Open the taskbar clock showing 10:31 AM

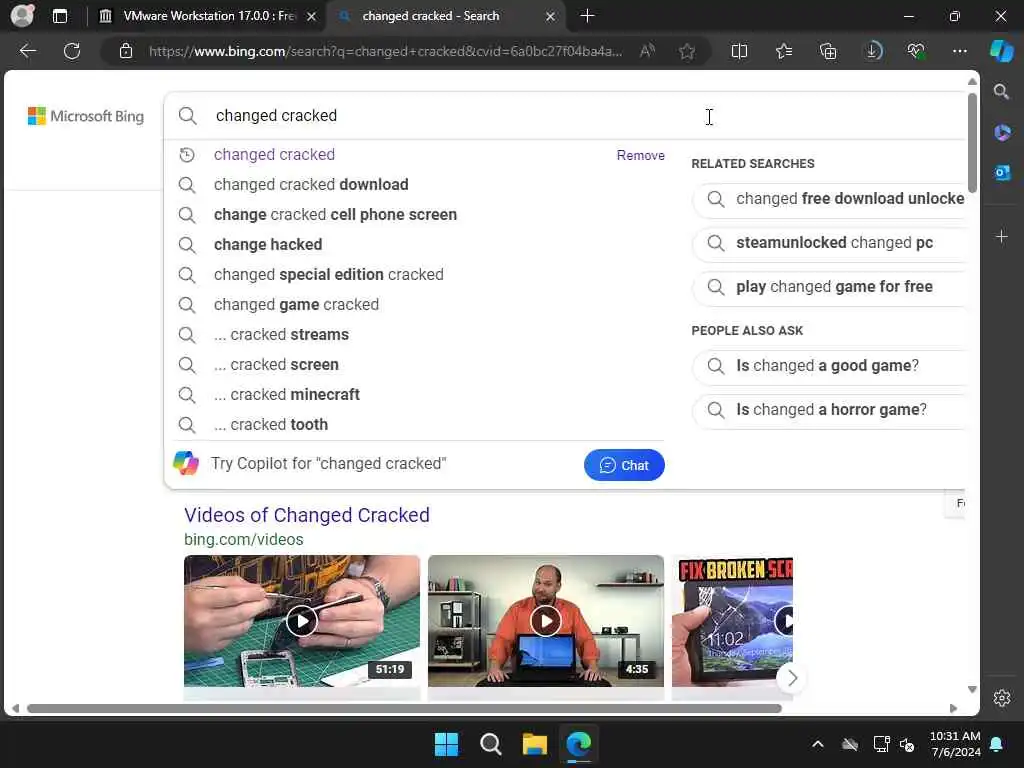(x=955, y=744)
